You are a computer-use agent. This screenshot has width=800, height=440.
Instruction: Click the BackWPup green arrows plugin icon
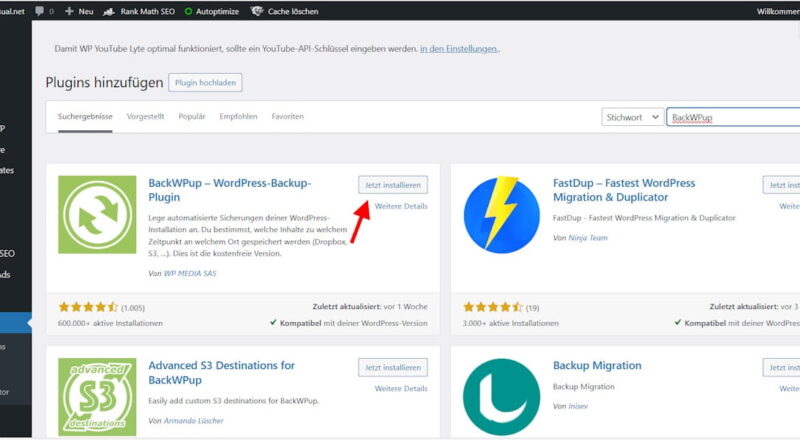[x=97, y=214]
